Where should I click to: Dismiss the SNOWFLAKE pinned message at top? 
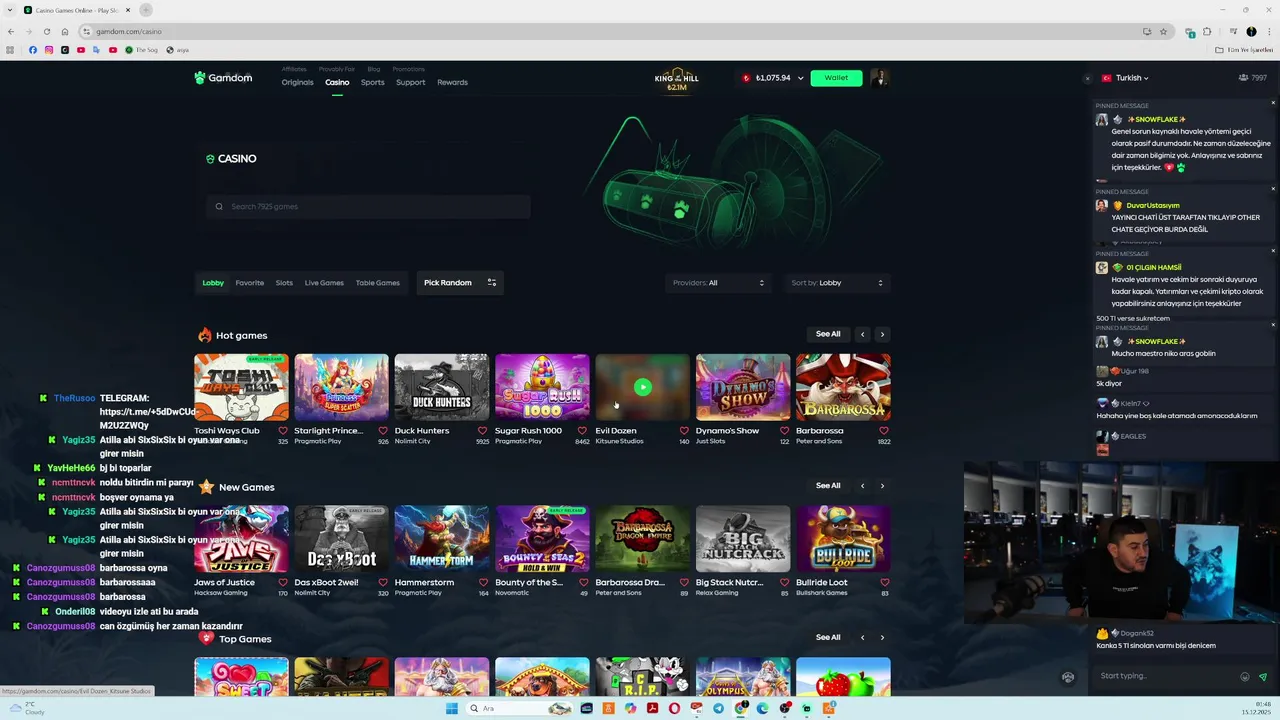1273,103
